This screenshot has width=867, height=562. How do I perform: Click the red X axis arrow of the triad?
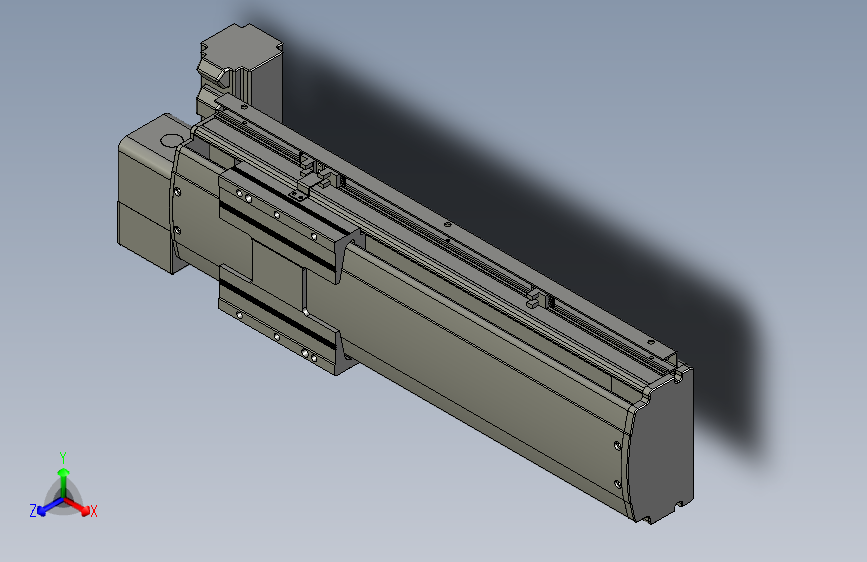(77, 506)
